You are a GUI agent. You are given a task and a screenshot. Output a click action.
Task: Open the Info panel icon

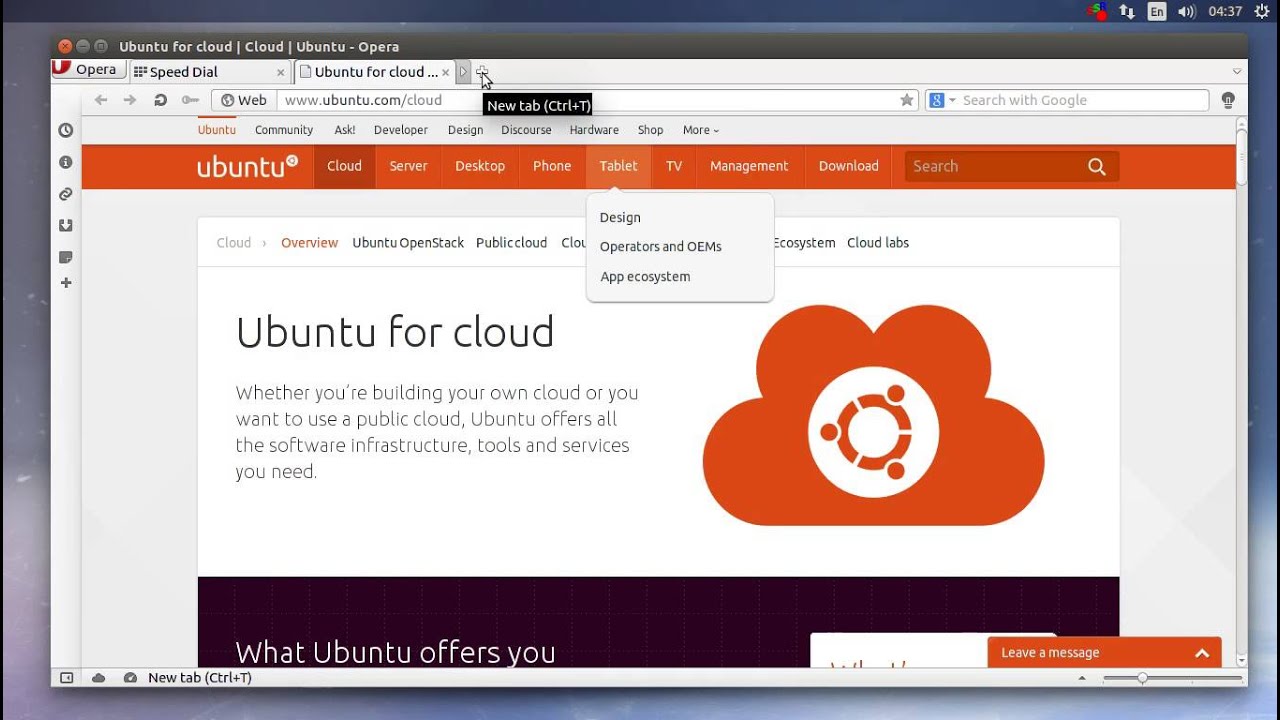coord(66,162)
